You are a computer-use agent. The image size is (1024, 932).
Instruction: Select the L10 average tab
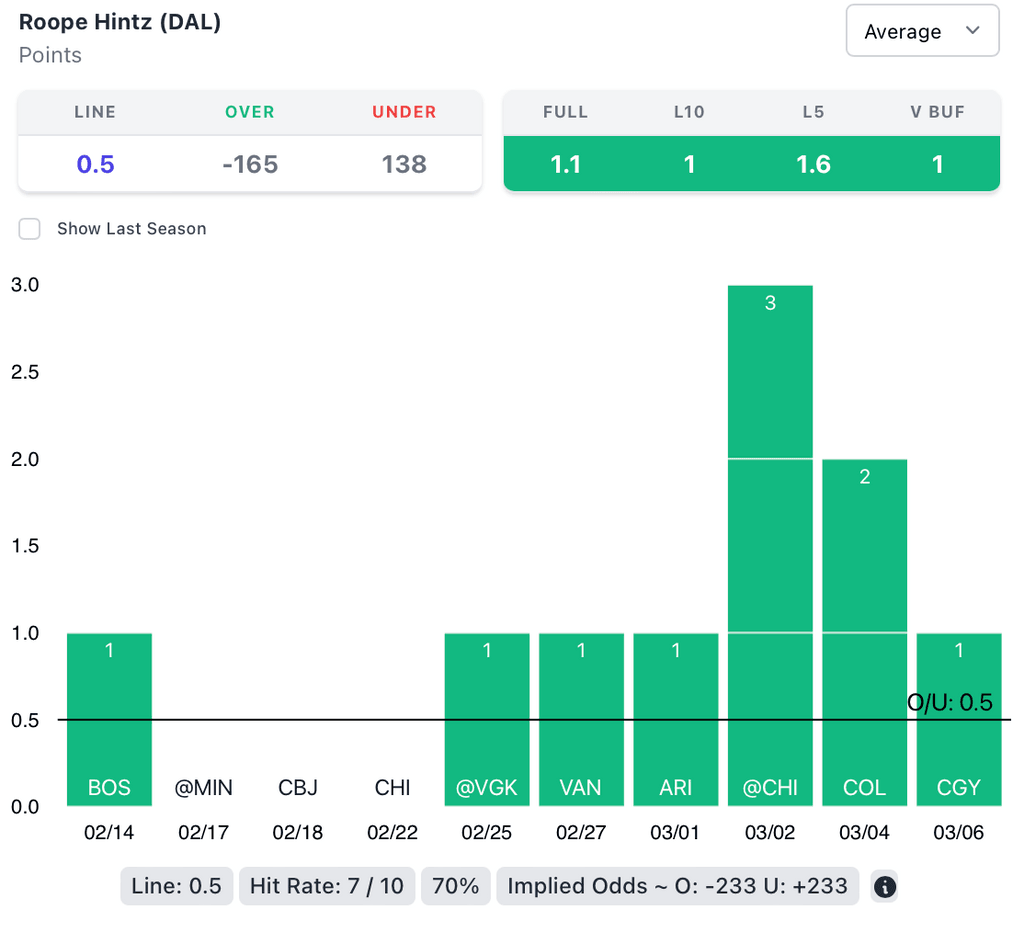click(x=689, y=163)
